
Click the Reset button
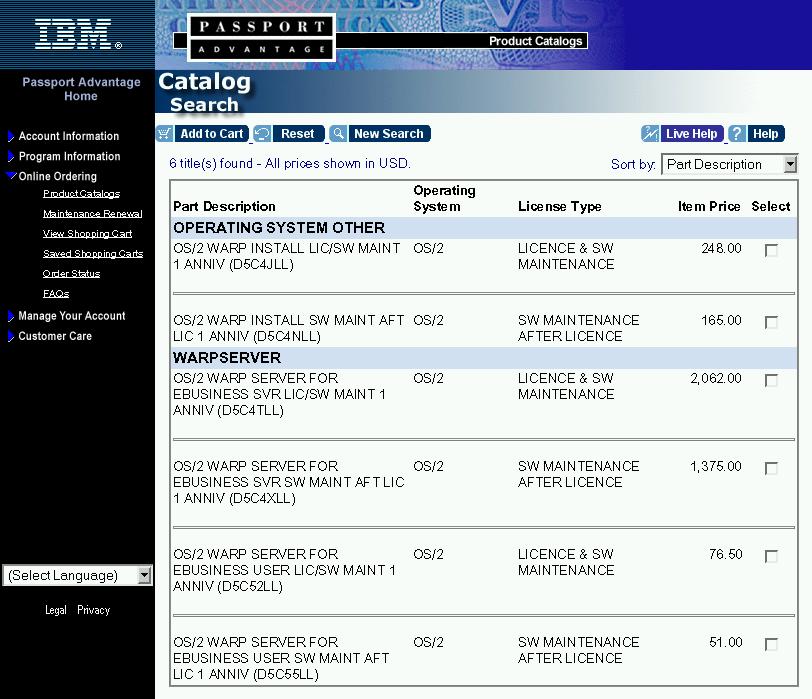click(298, 134)
